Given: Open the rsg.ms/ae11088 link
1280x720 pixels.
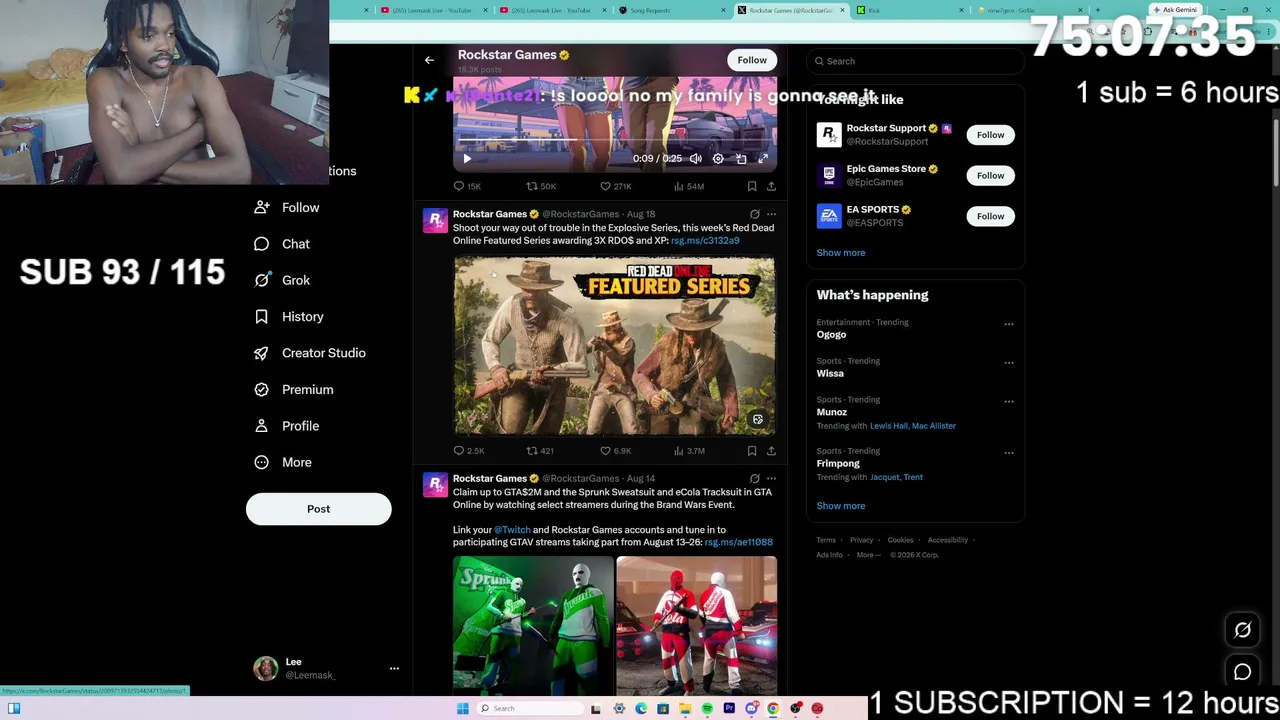Looking at the screenshot, I should click(x=738, y=542).
